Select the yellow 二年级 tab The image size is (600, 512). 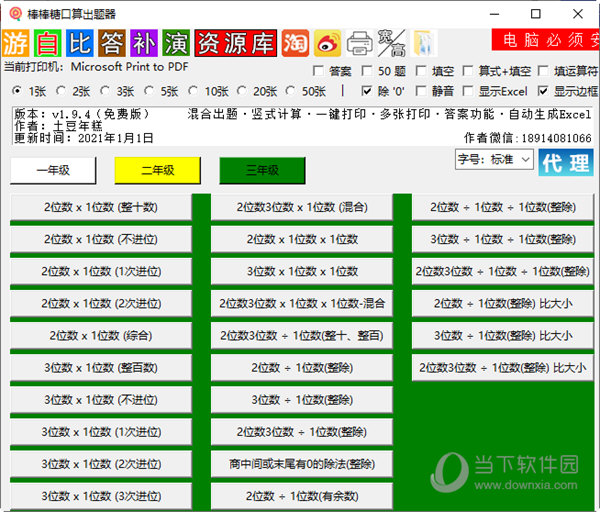point(157,171)
